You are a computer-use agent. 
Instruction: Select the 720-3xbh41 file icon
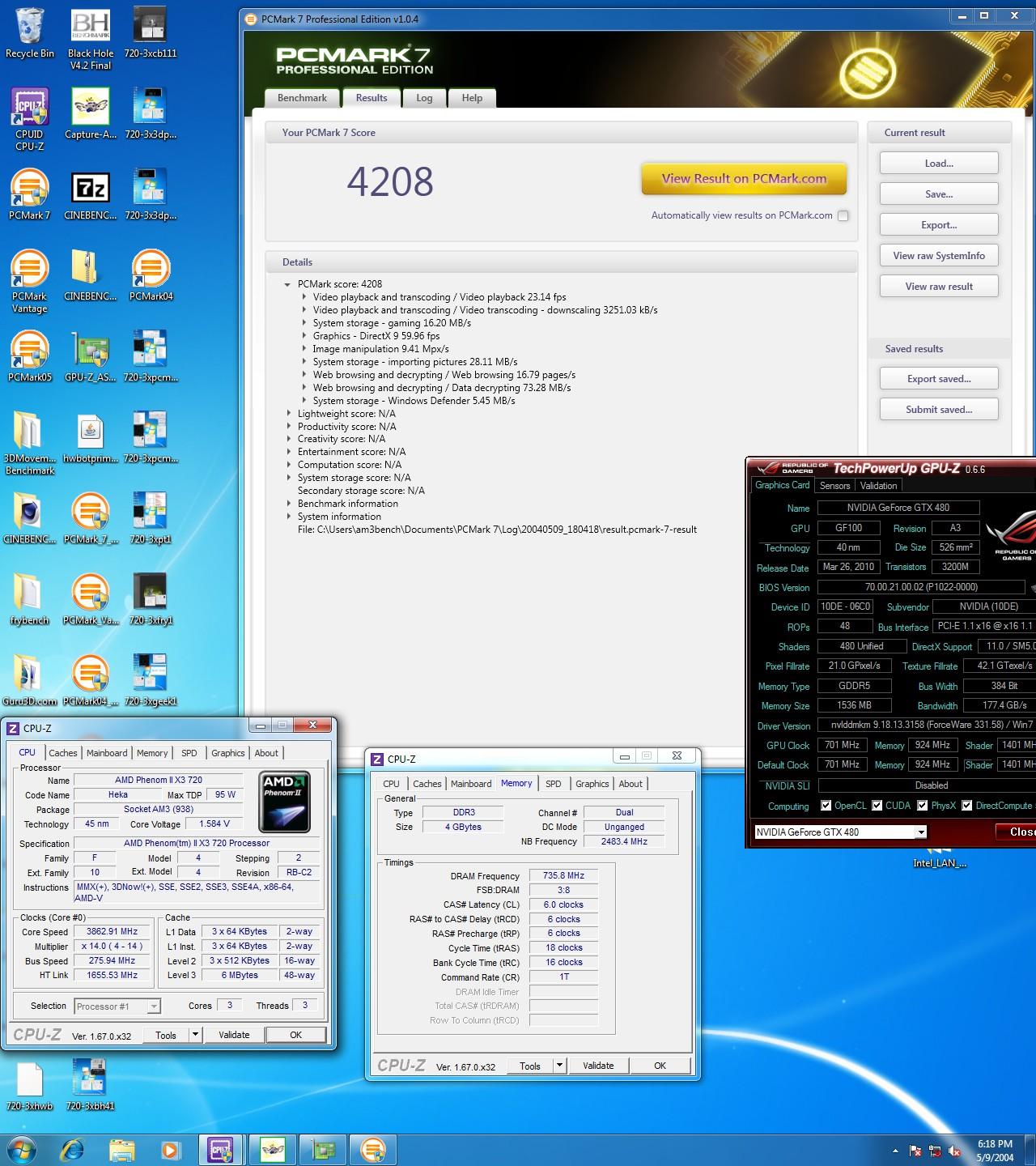tap(90, 1086)
